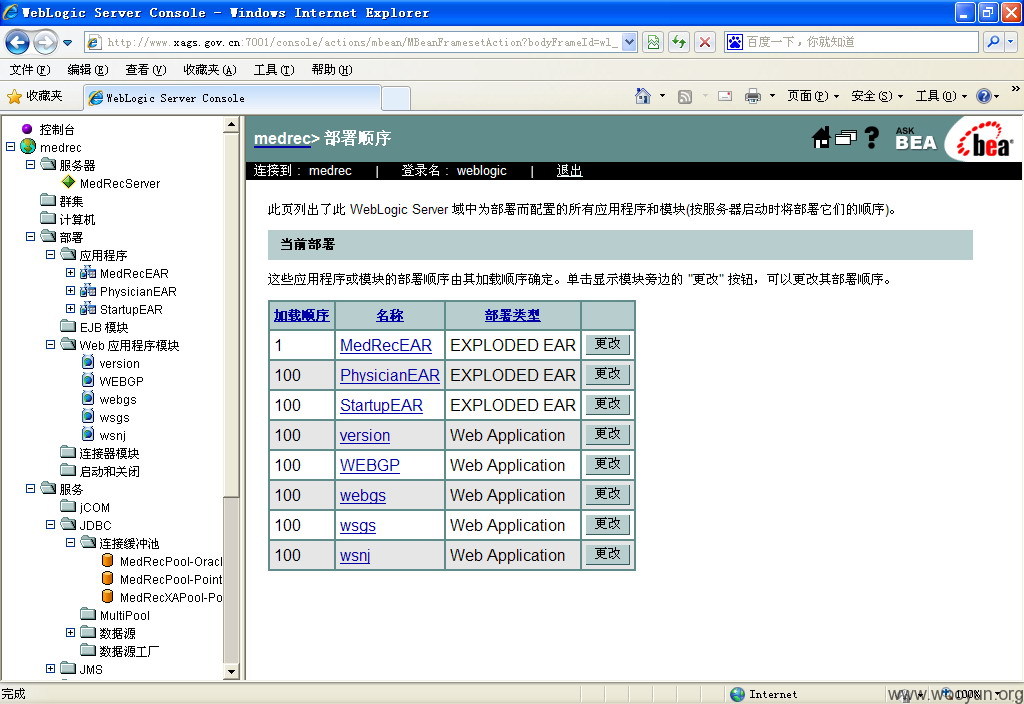Click the console help question mark icon

coord(872,137)
